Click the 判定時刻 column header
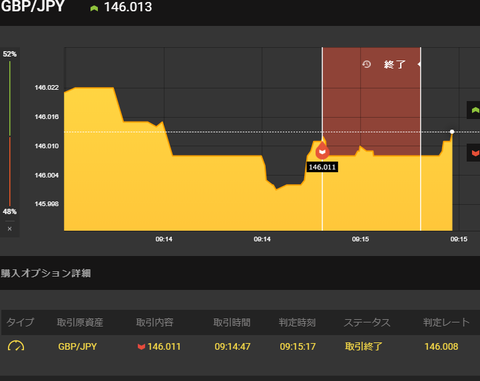Image resolution: width=480 pixels, height=381 pixels. point(297,322)
